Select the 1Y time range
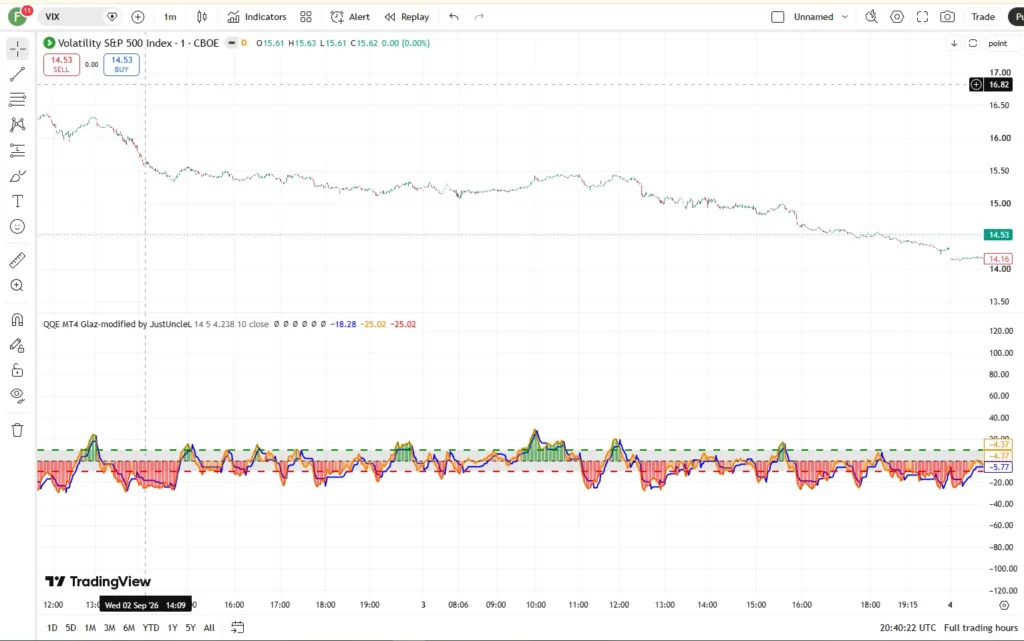The height and width of the screenshot is (641, 1024). 172,627
